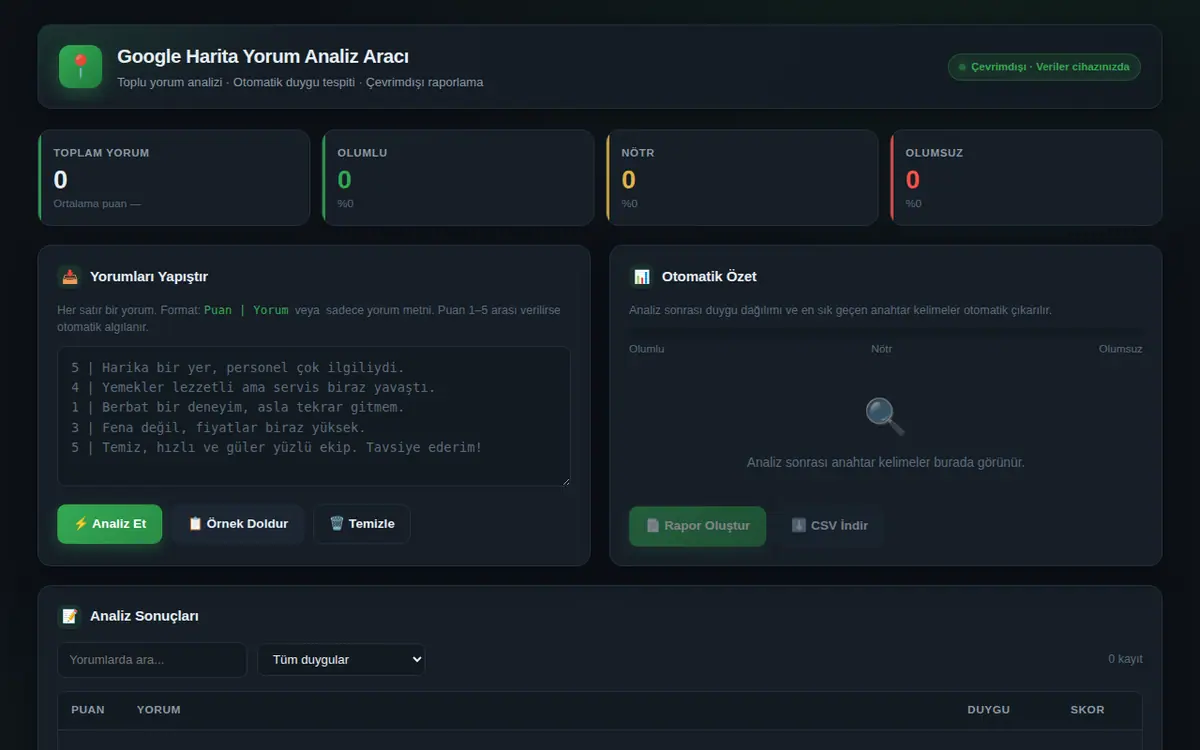Click the Olumlu label in sentiment distribution

[646, 349]
